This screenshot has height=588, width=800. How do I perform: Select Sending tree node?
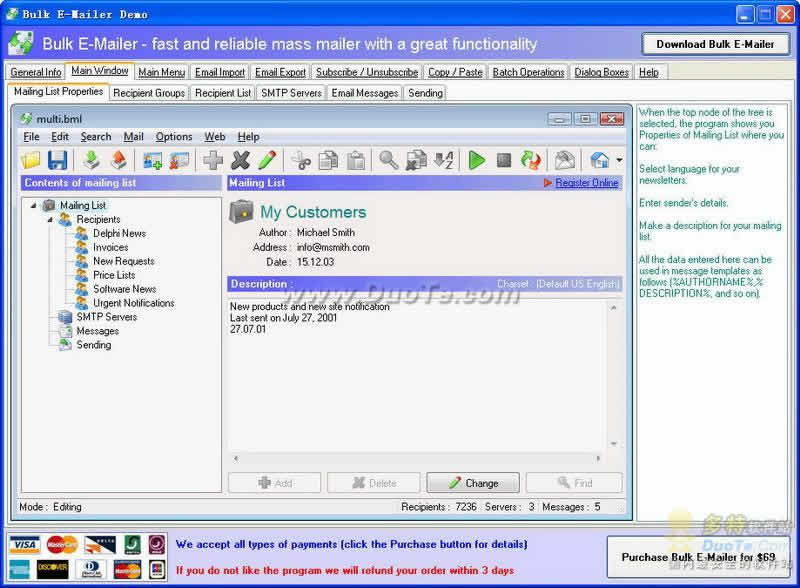coord(94,345)
